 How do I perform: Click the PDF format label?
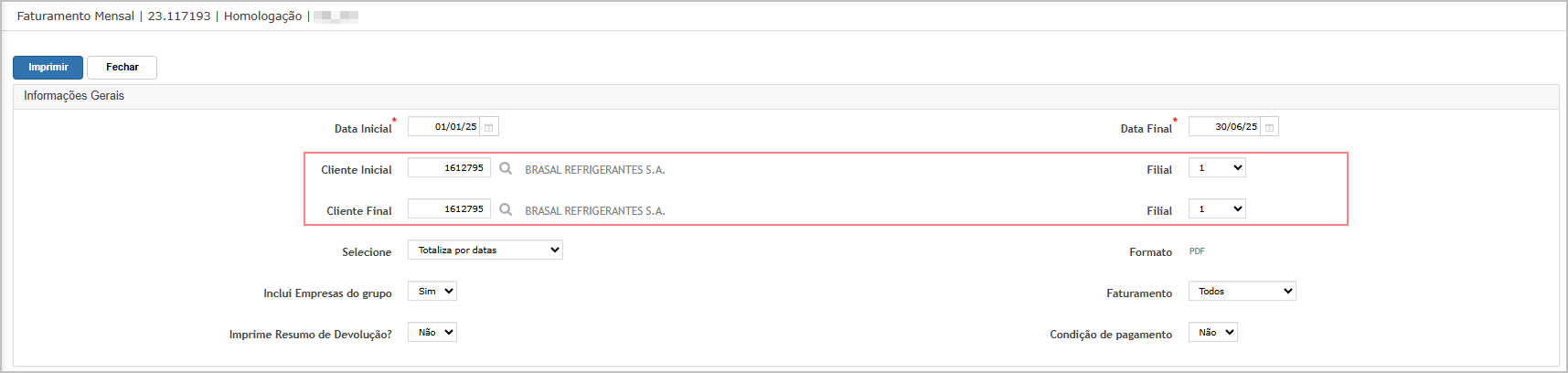tap(1197, 251)
